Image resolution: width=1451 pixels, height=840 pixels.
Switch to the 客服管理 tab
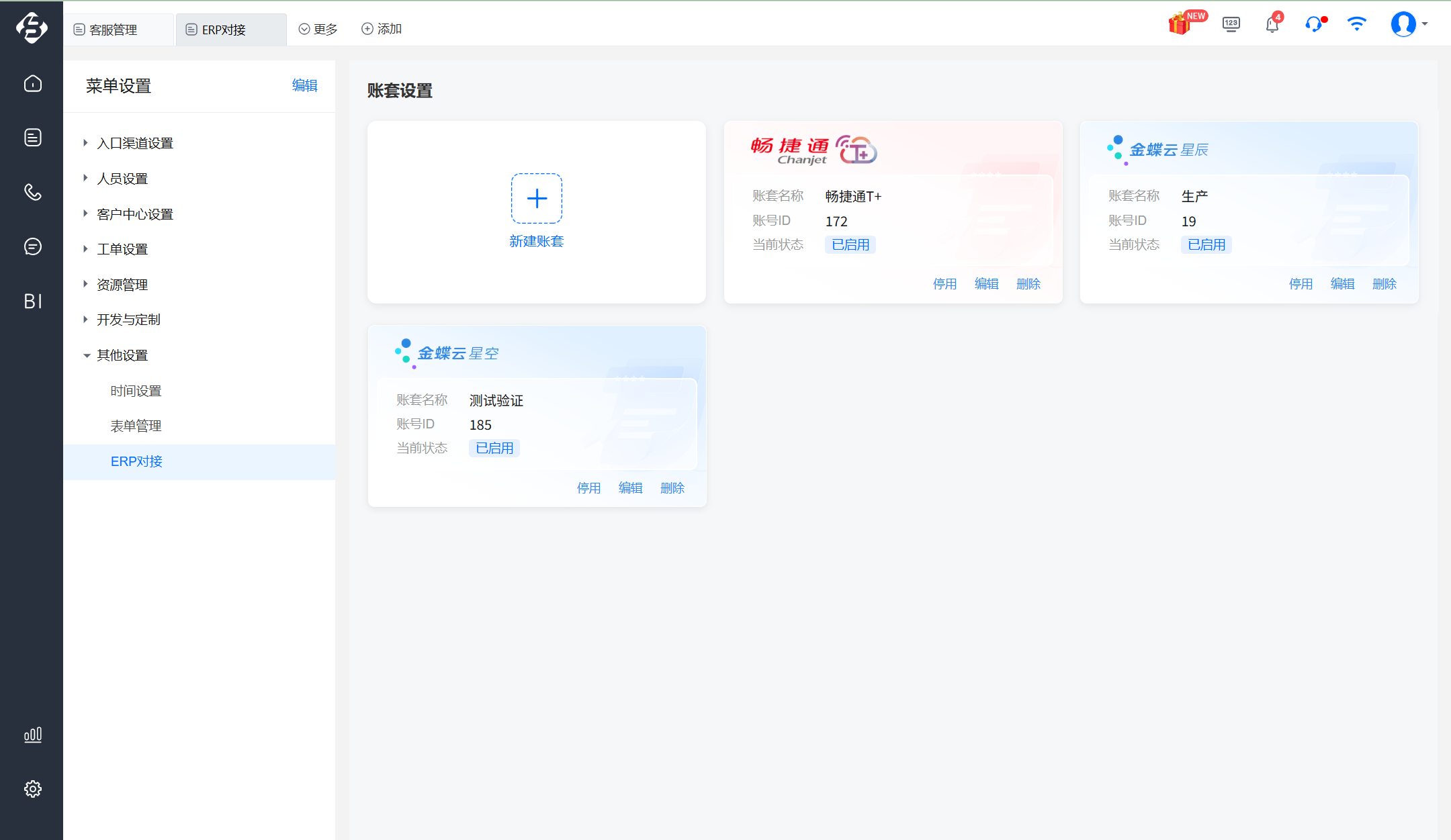coord(118,30)
